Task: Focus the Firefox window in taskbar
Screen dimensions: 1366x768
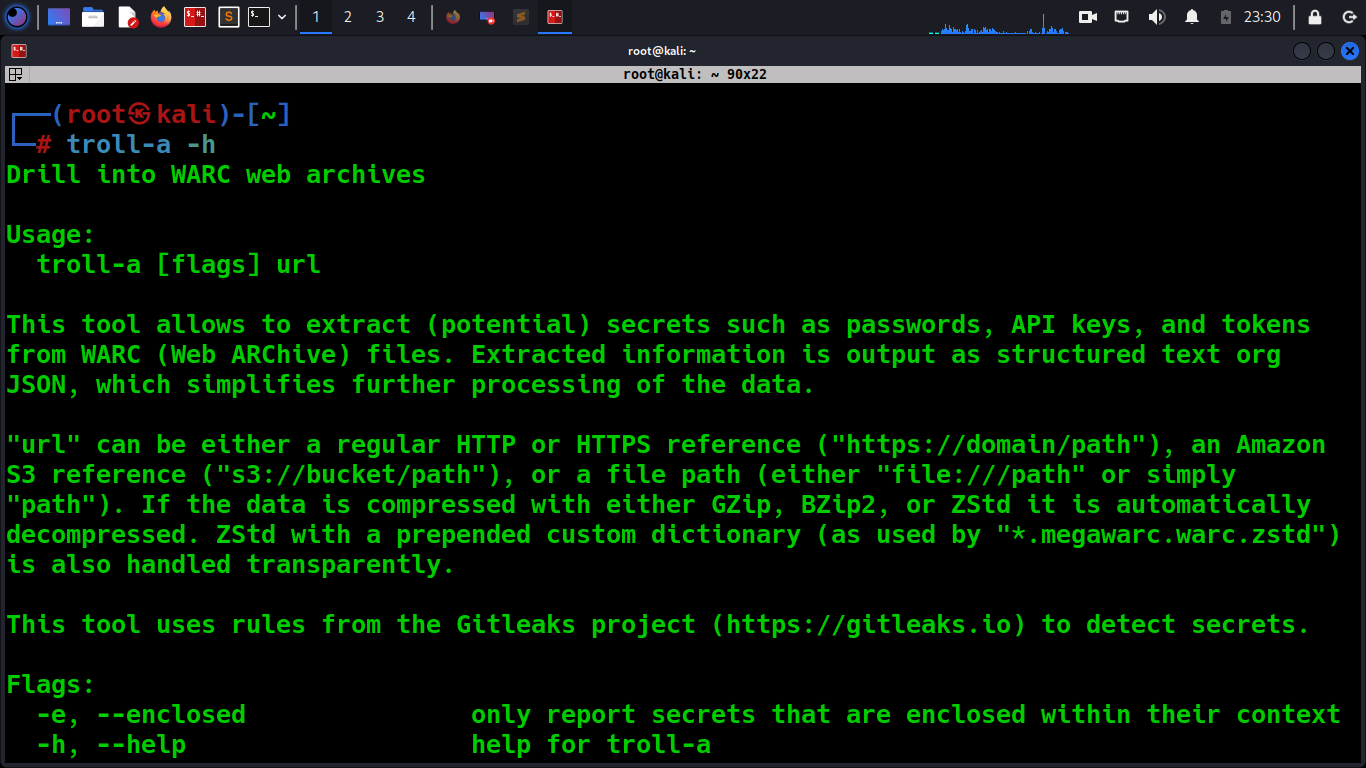Action: (453, 17)
